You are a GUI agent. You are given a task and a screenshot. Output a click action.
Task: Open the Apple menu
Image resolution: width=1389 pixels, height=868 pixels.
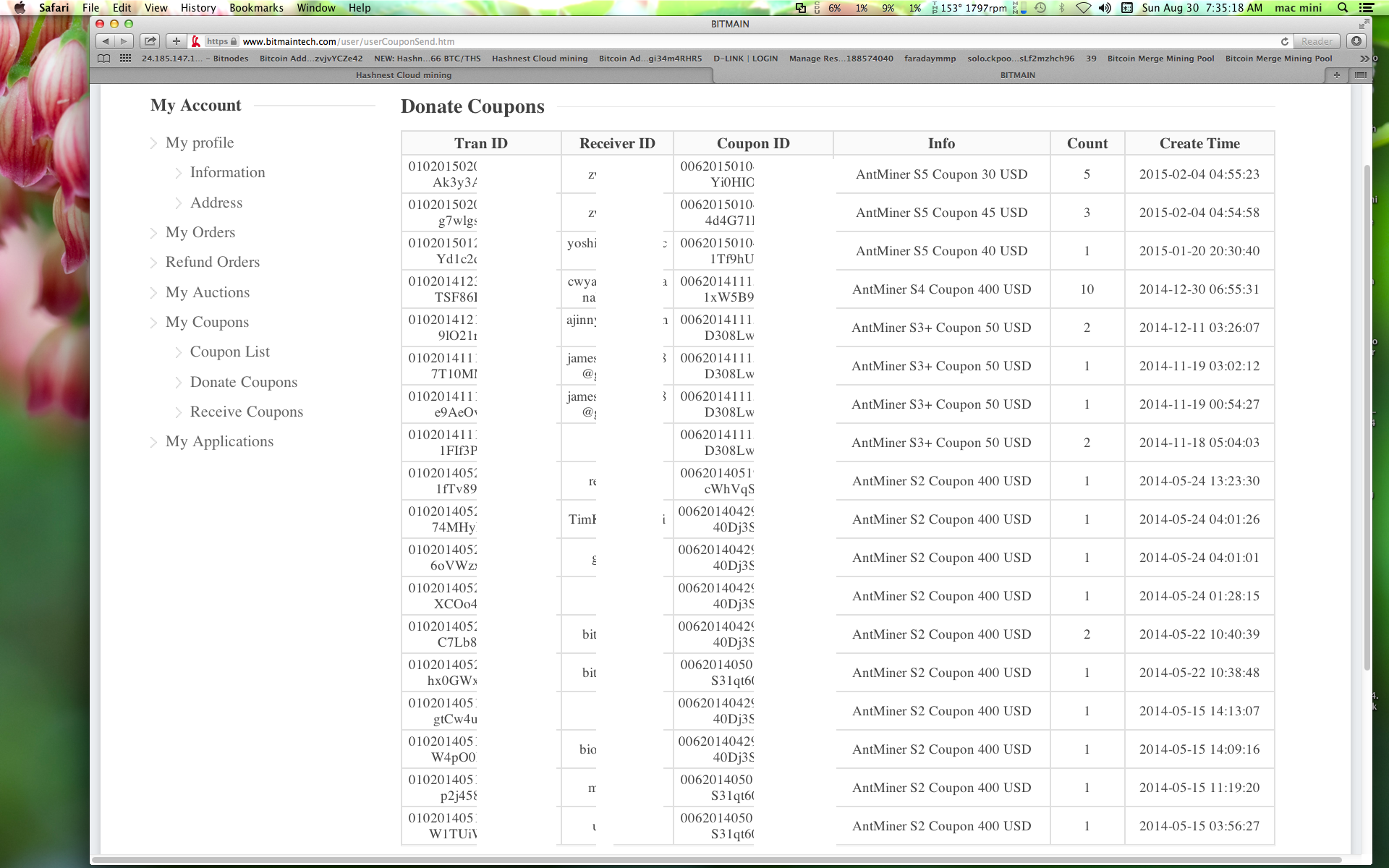pyautogui.click(x=20, y=8)
